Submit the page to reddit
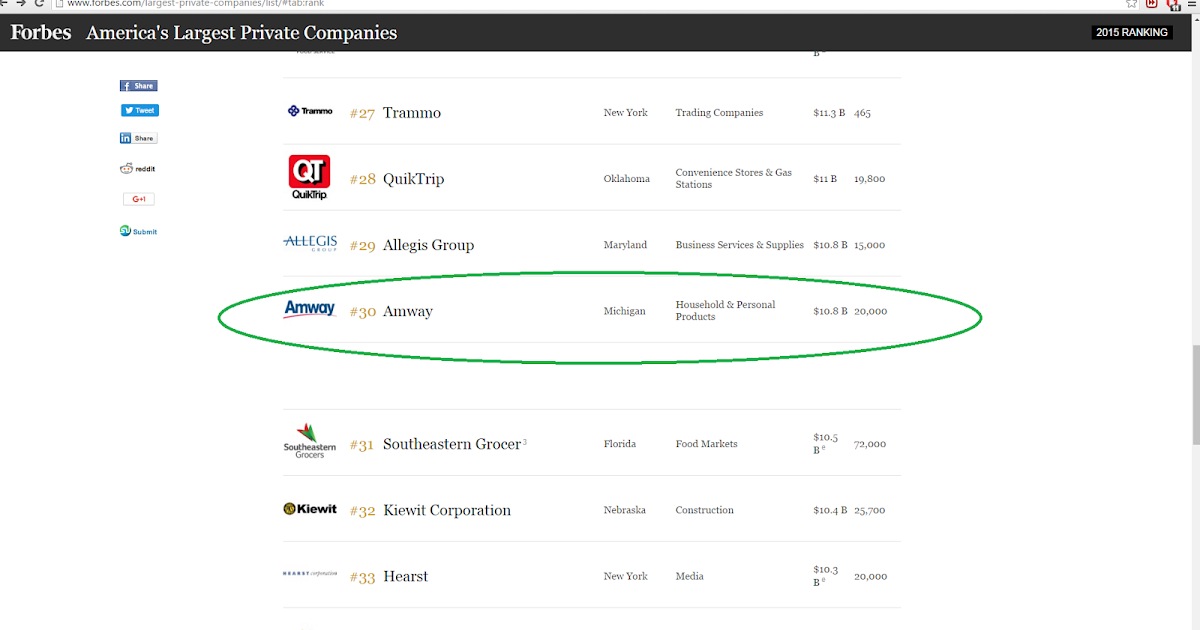Image resolution: width=1200 pixels, height=630 pixels. click(137, 168)
